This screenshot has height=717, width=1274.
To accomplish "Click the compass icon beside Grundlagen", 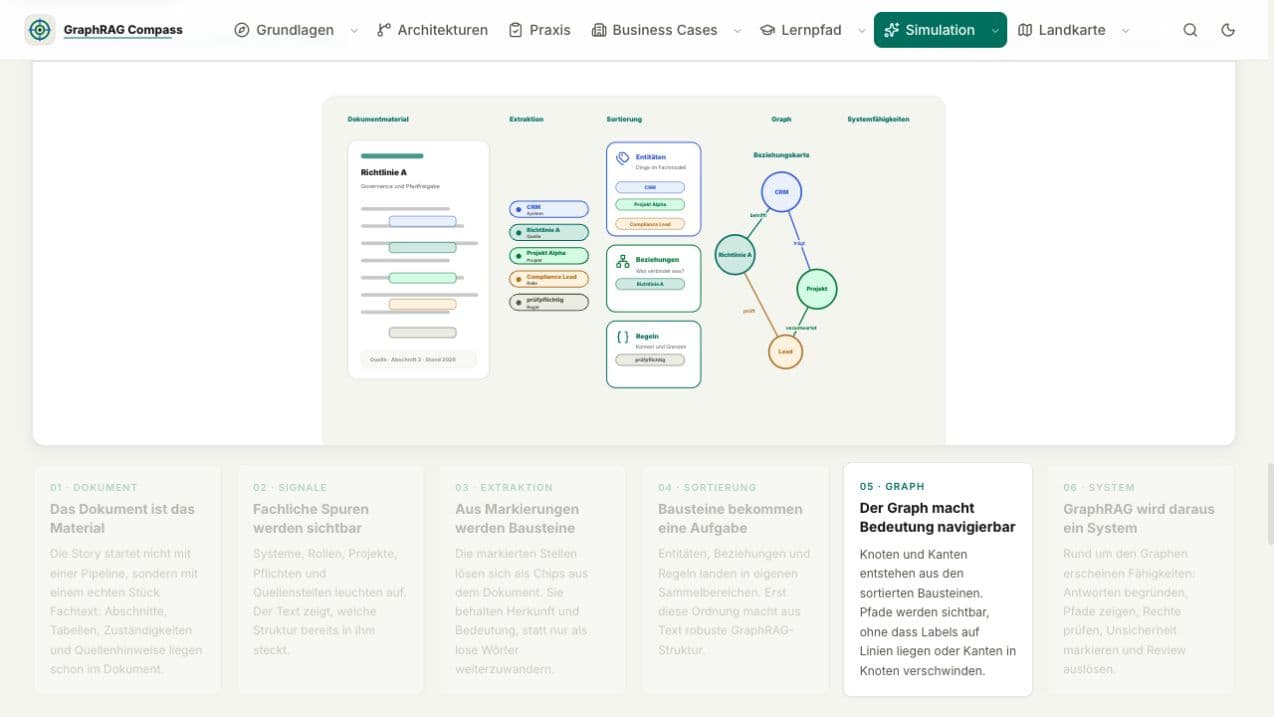I will [x=242, y=30].
